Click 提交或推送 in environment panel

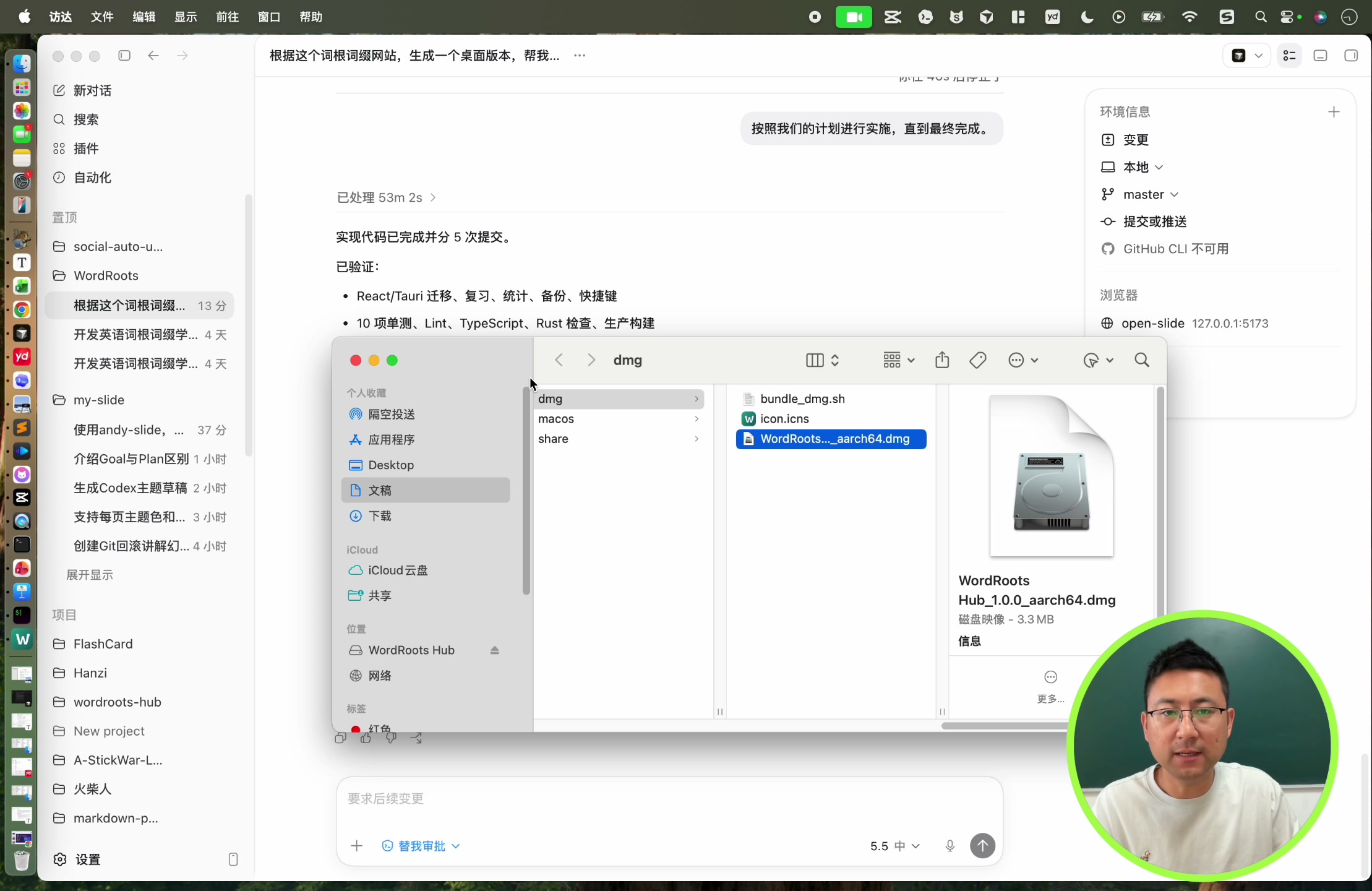(x=1154, y=222)
